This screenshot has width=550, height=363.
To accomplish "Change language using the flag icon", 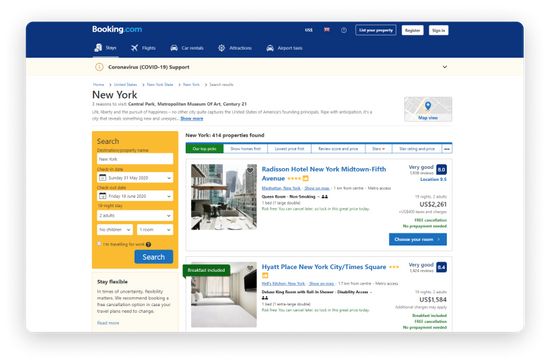I will [327, 30].
